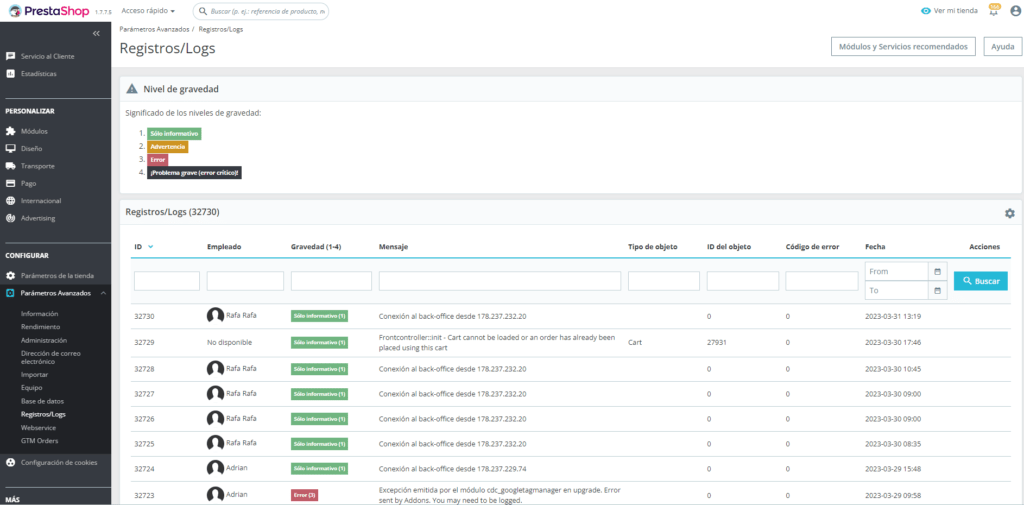Click object ID 27931 in row 32729
Screen dimensions: 1024x505
point(718,342)
